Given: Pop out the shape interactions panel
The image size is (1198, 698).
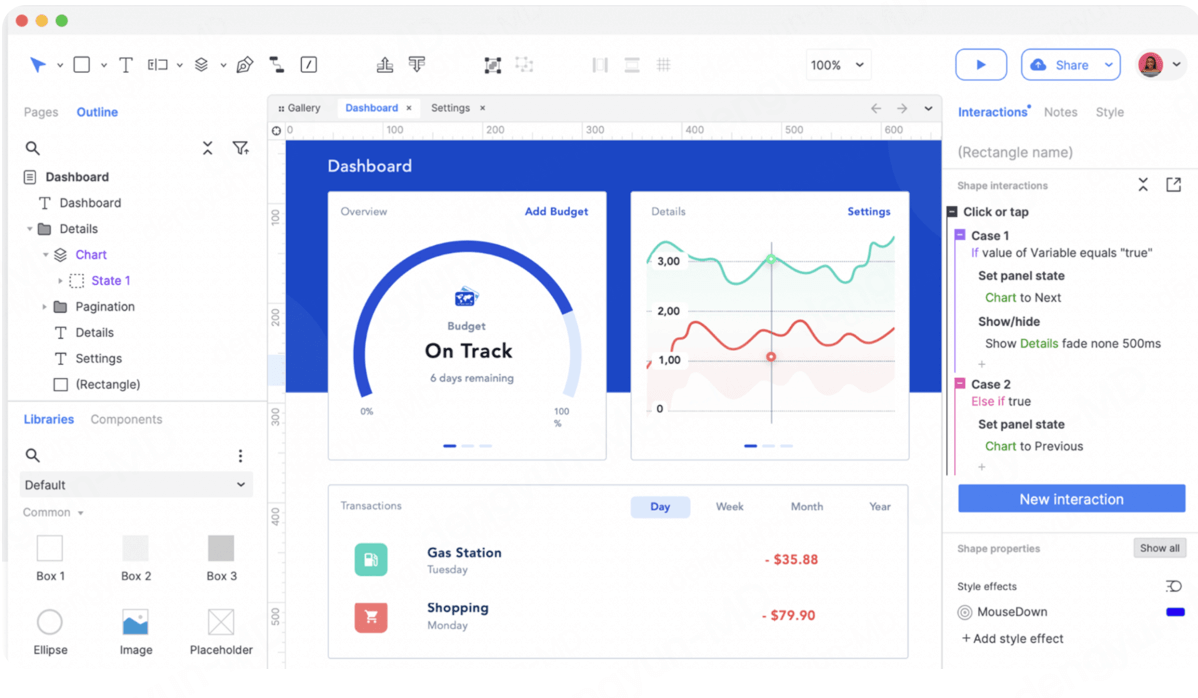Looking at the screenshot, I should pos(1173,185).
